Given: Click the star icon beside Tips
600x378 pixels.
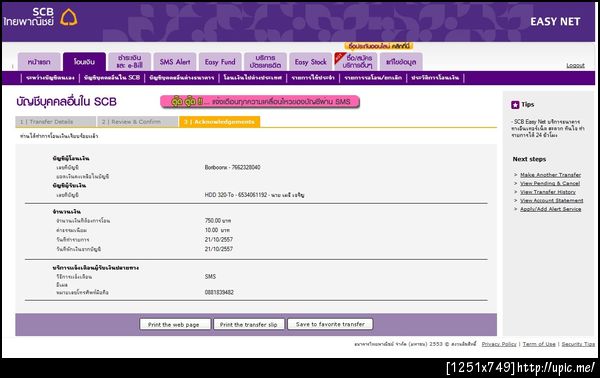Looking at the screenshot, I should 515,104.
